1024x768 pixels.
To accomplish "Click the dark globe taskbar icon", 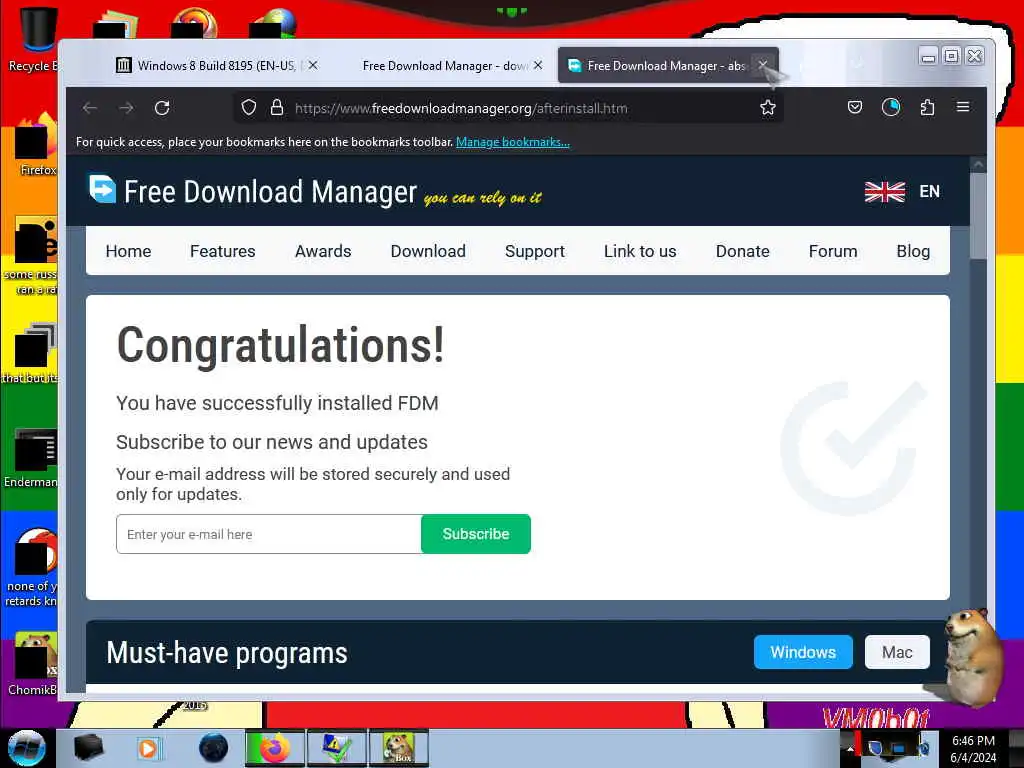I will click(214, 748).
